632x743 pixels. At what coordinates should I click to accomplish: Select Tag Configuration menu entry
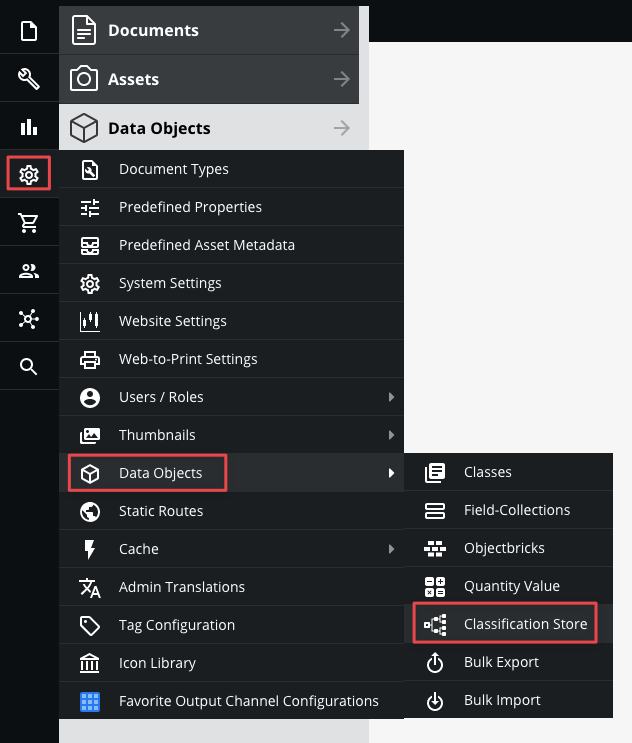(231, 625)
